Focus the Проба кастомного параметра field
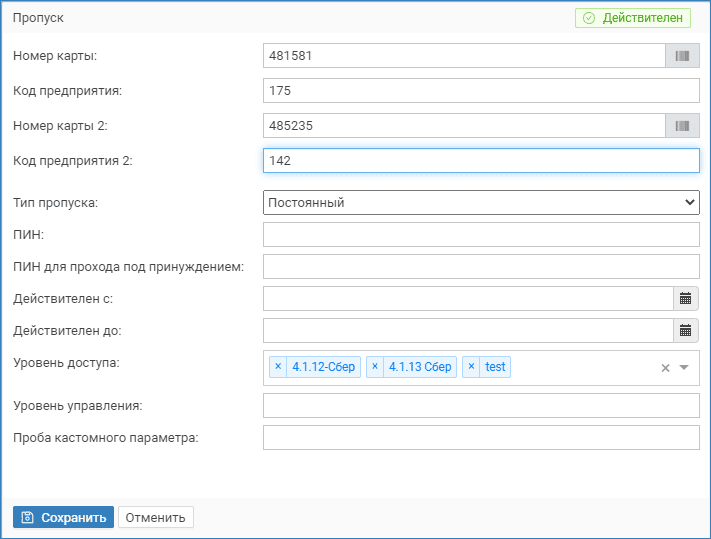 (480, 438)
